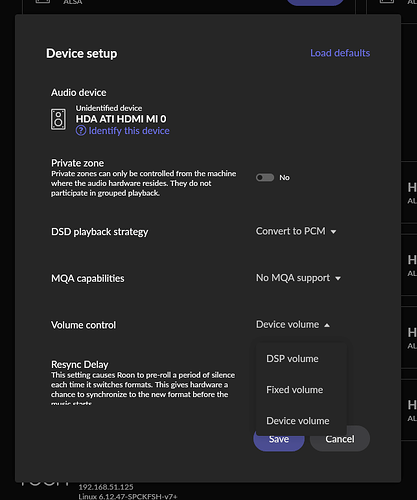The image size is (417, 500).
Task: Click the Private zone heading
Action: [x=77, y=163]
